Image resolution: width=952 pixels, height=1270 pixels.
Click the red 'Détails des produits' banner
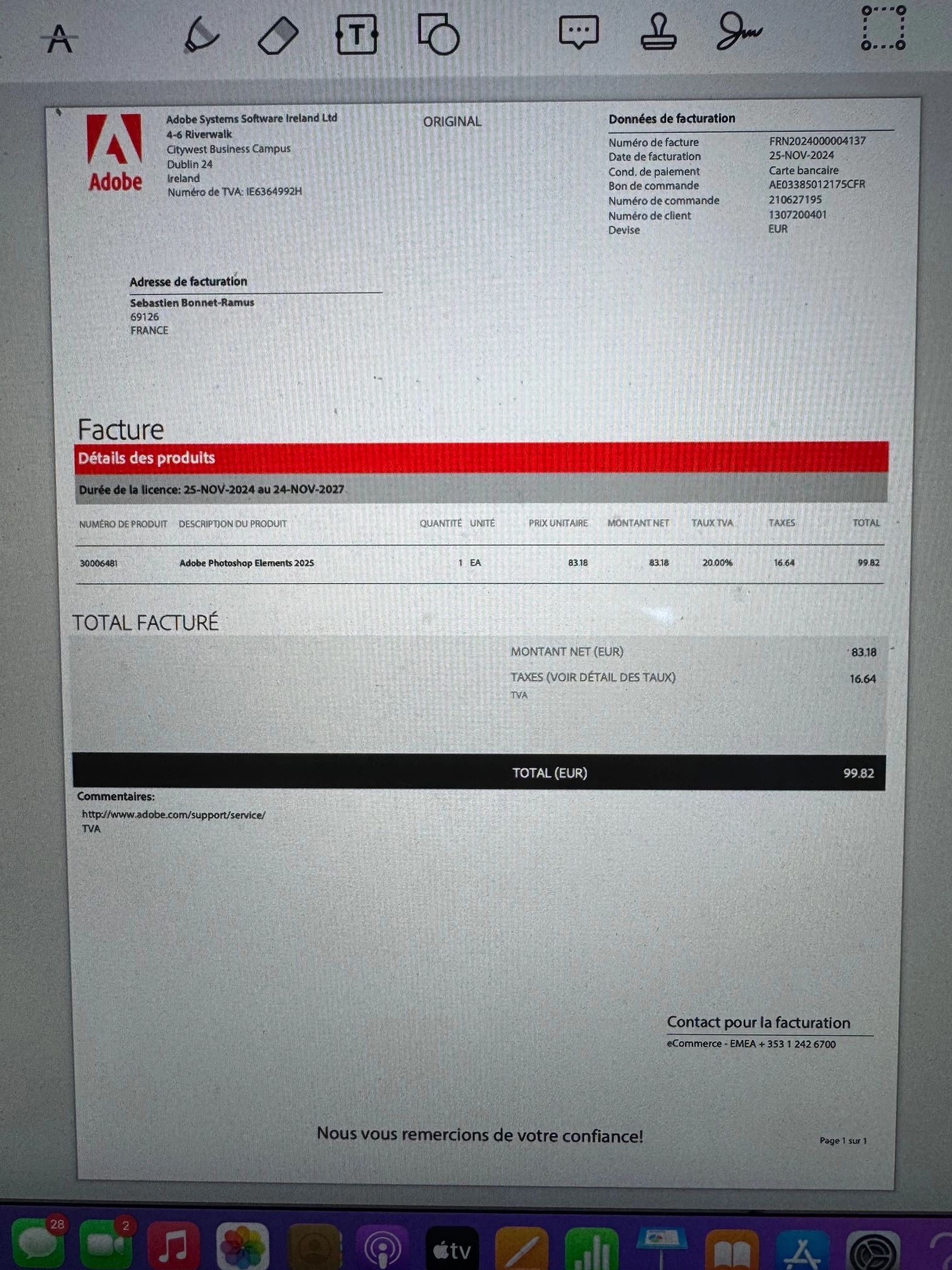pyautogui.click(x=481, y=457)
